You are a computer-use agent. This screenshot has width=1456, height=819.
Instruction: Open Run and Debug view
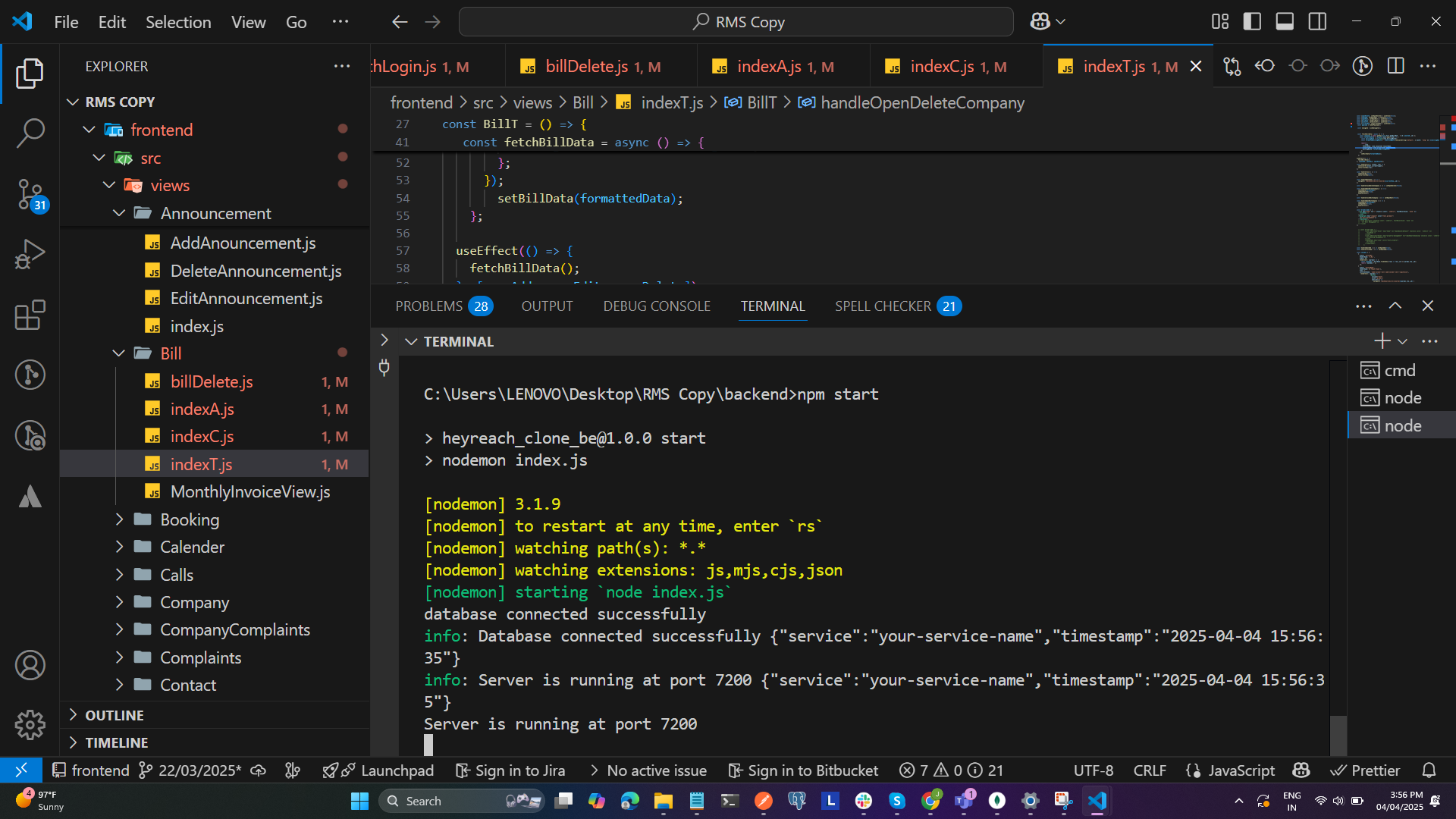(30, 254)
